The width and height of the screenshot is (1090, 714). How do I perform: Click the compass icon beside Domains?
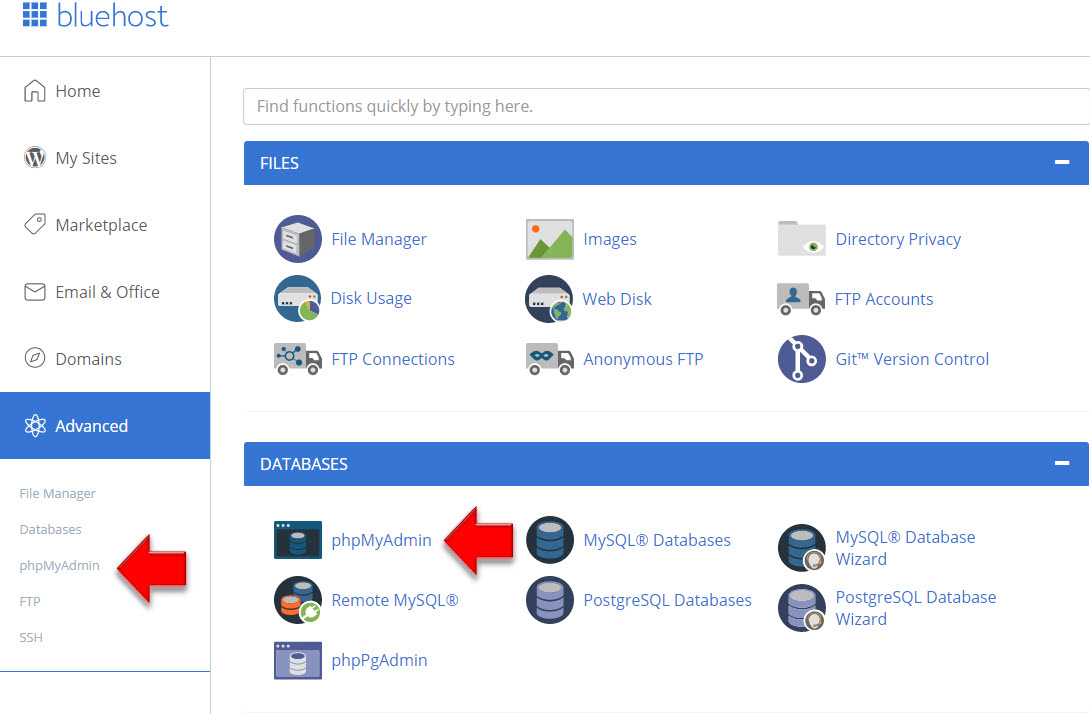click(35, 359)
